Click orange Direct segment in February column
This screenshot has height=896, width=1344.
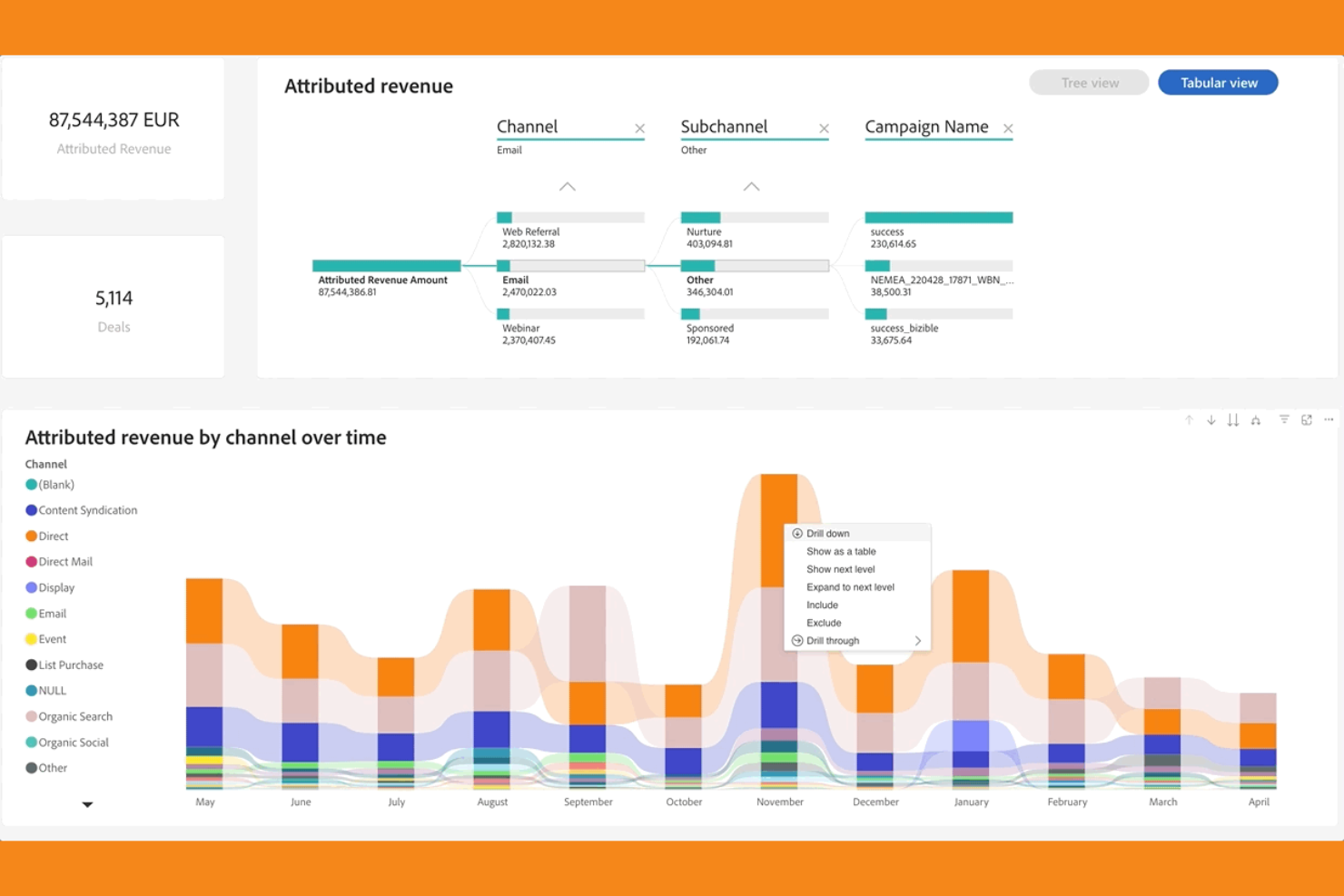(x=1066, y=676)
